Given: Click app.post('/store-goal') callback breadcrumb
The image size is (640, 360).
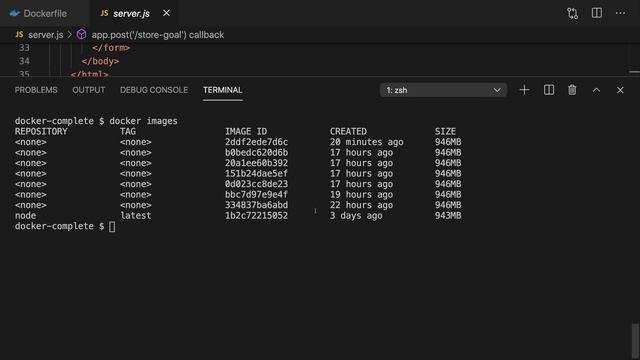Looking at the screenshot, I should tap(158, 35).
